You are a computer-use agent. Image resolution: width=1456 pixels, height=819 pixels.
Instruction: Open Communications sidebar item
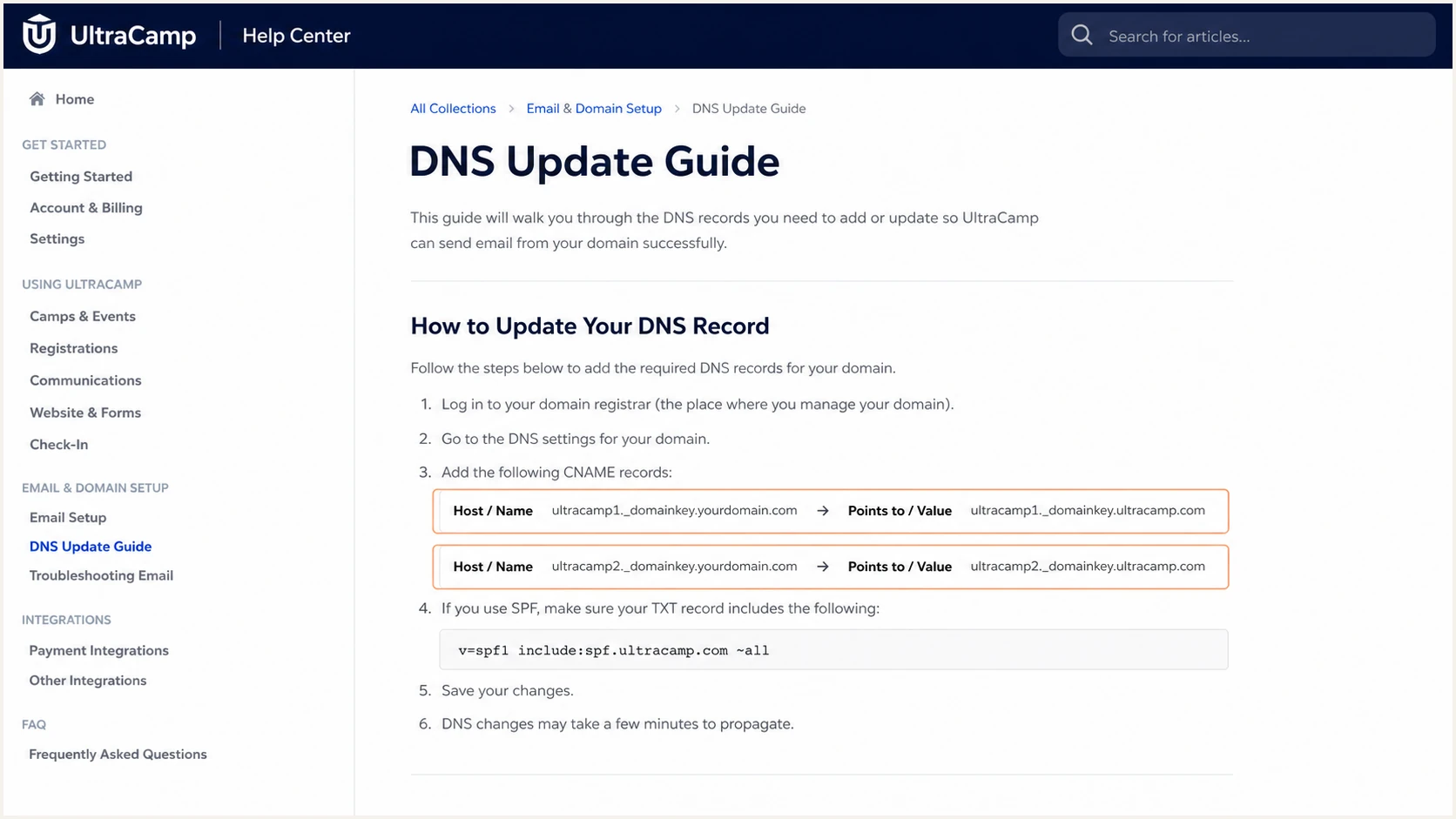(x=85, y=380)
